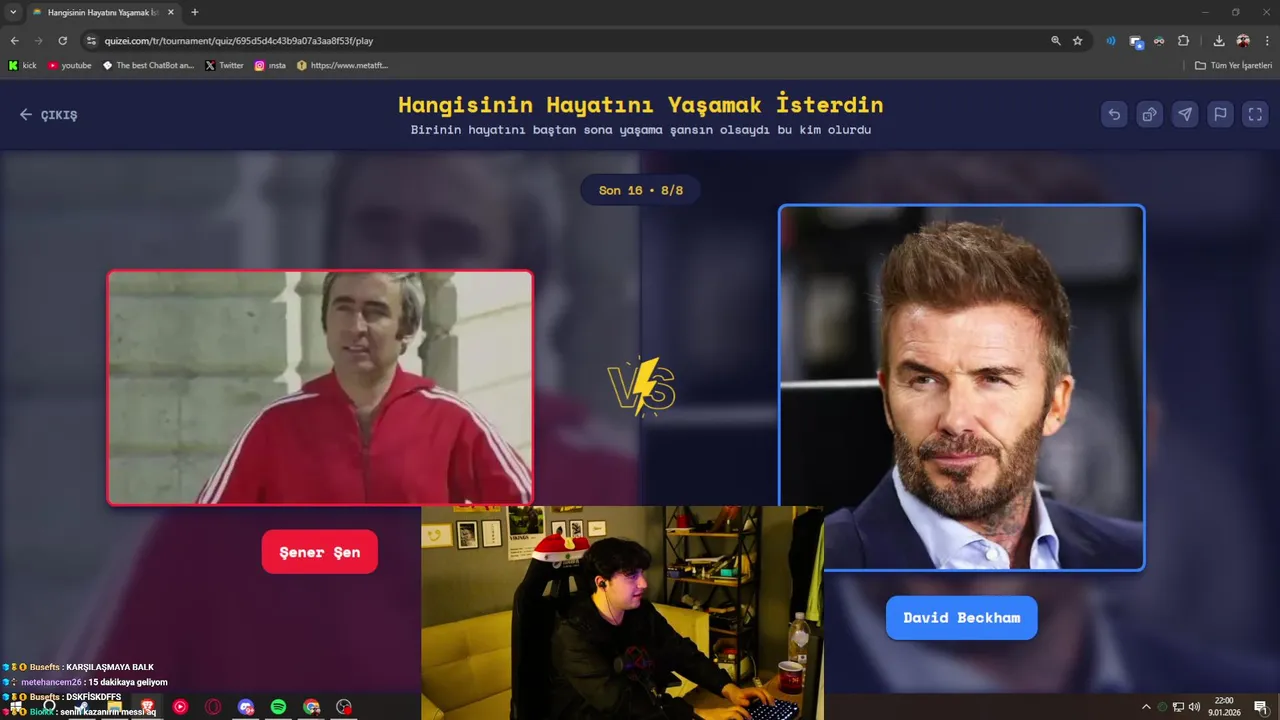This screenshot has height=720, width=1280.
Task: Click the undo arrow button in quiz header
Action: tap(1114, 114)
